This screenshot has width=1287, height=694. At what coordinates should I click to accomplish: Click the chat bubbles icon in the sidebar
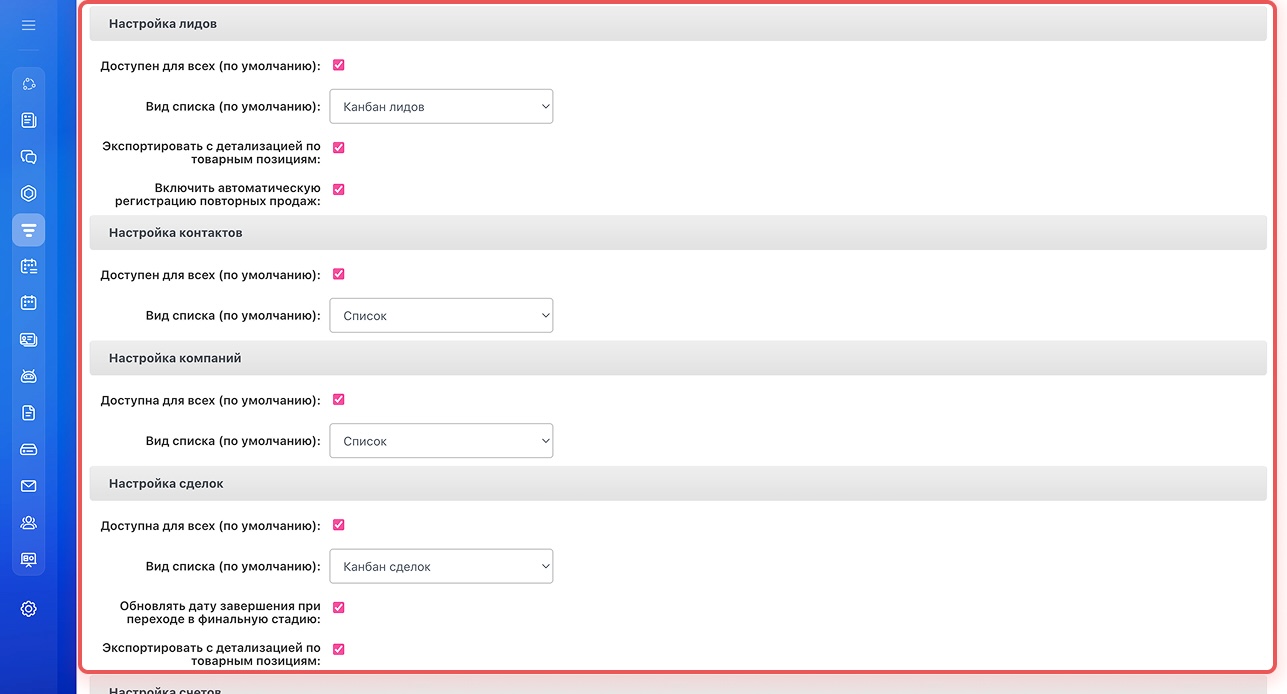click(28, 157)
